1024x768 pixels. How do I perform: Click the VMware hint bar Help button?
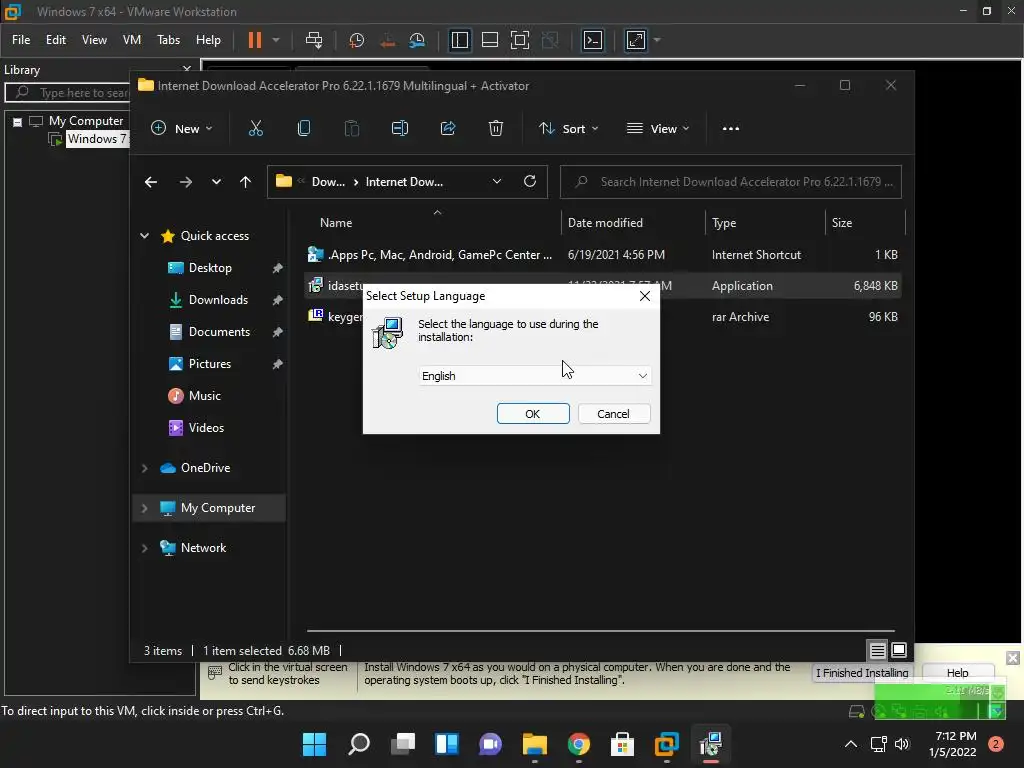tap(958, 673)
